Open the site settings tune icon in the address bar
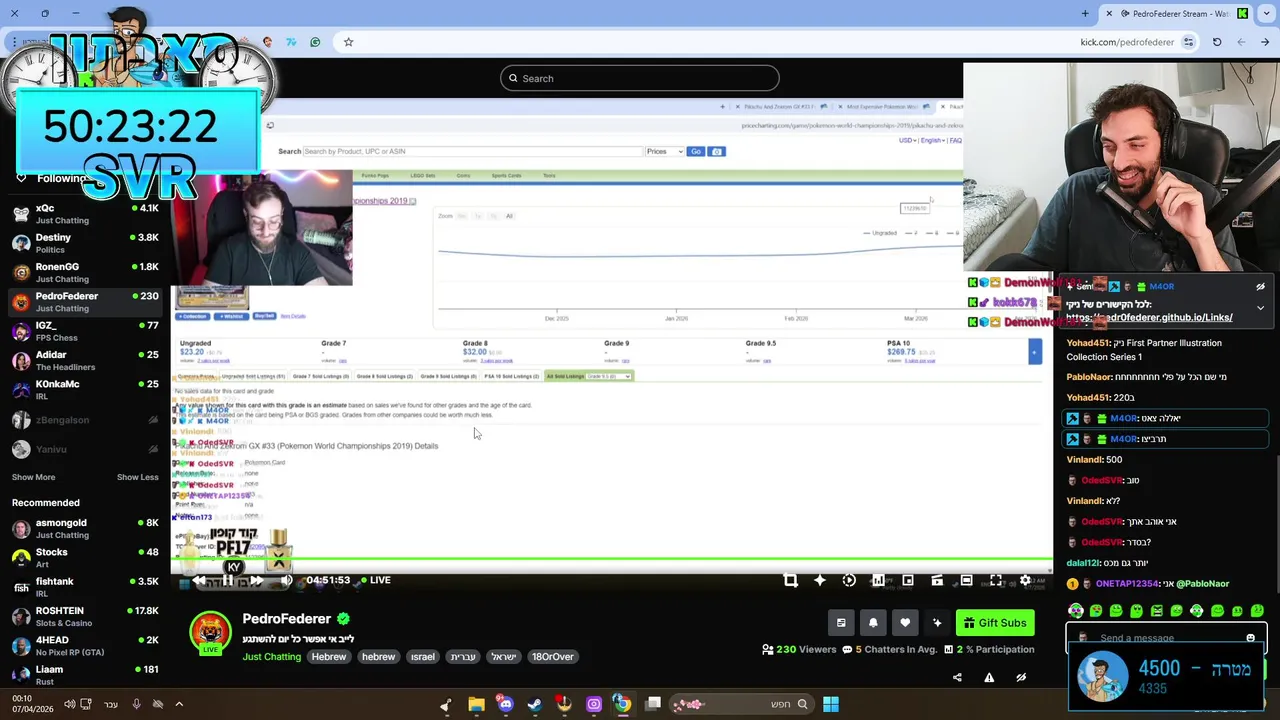 tap(1188, 42)
